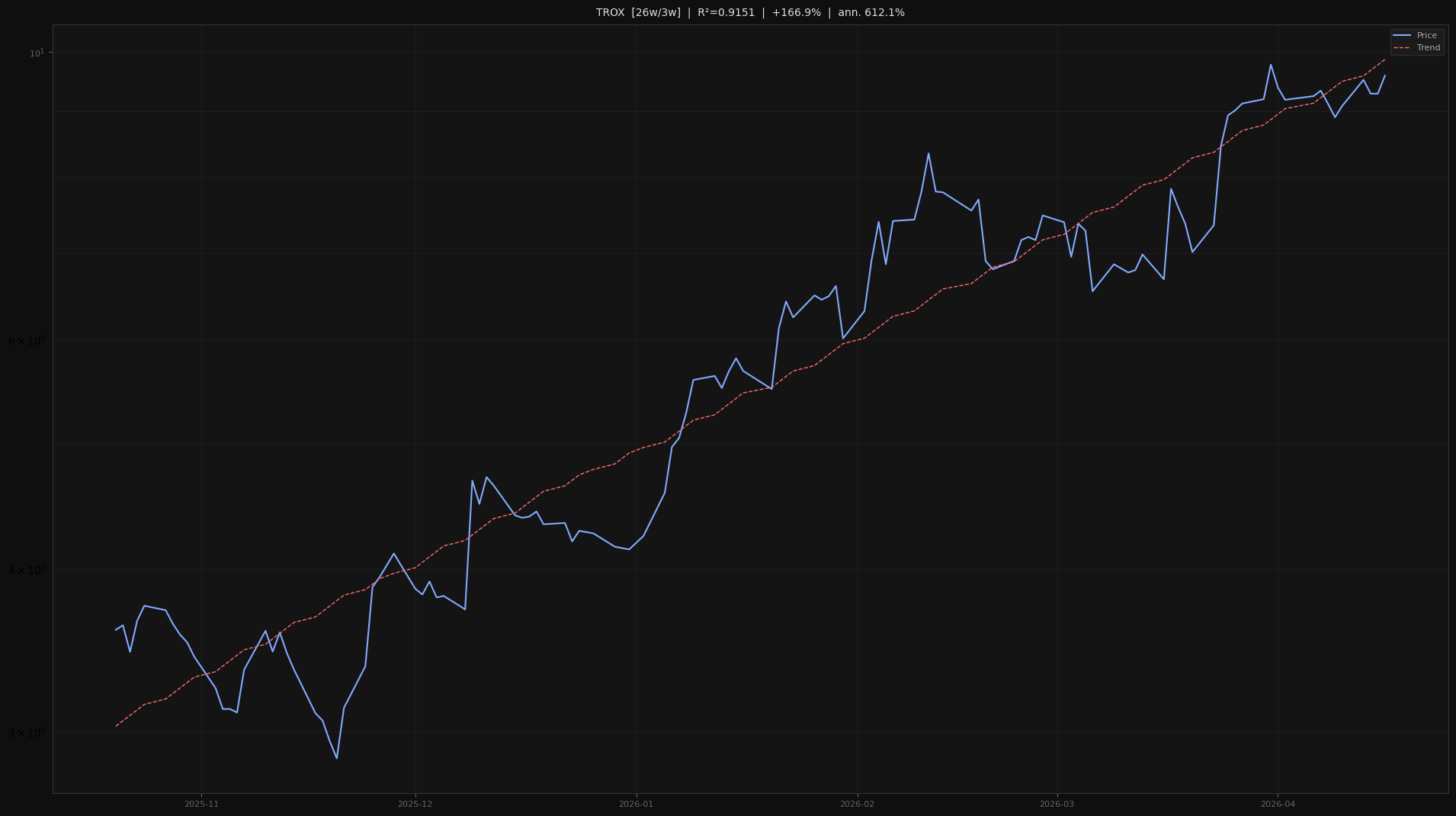
Task: Click the lowest dip of the Price line
Action: coord(336,759)
